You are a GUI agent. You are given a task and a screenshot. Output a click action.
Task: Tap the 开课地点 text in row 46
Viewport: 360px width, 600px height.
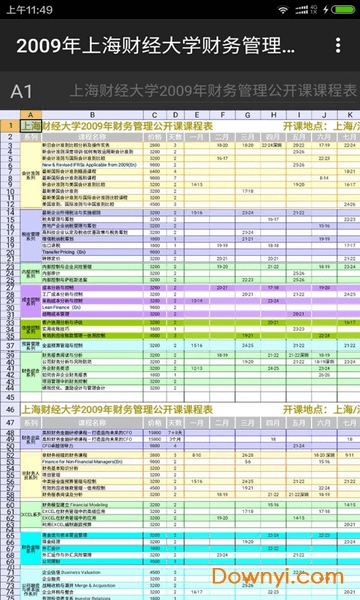pos(321,410)
